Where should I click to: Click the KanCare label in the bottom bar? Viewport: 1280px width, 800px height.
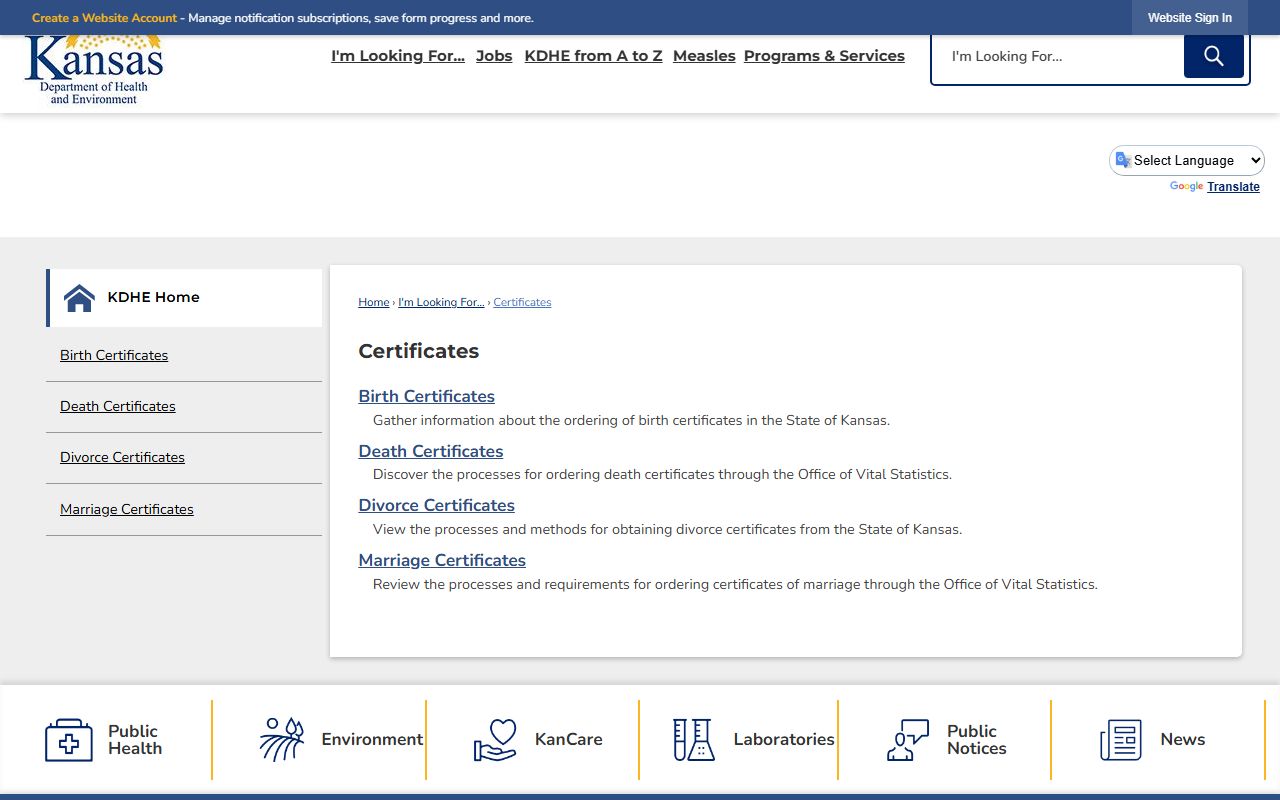tap(569, 740)
